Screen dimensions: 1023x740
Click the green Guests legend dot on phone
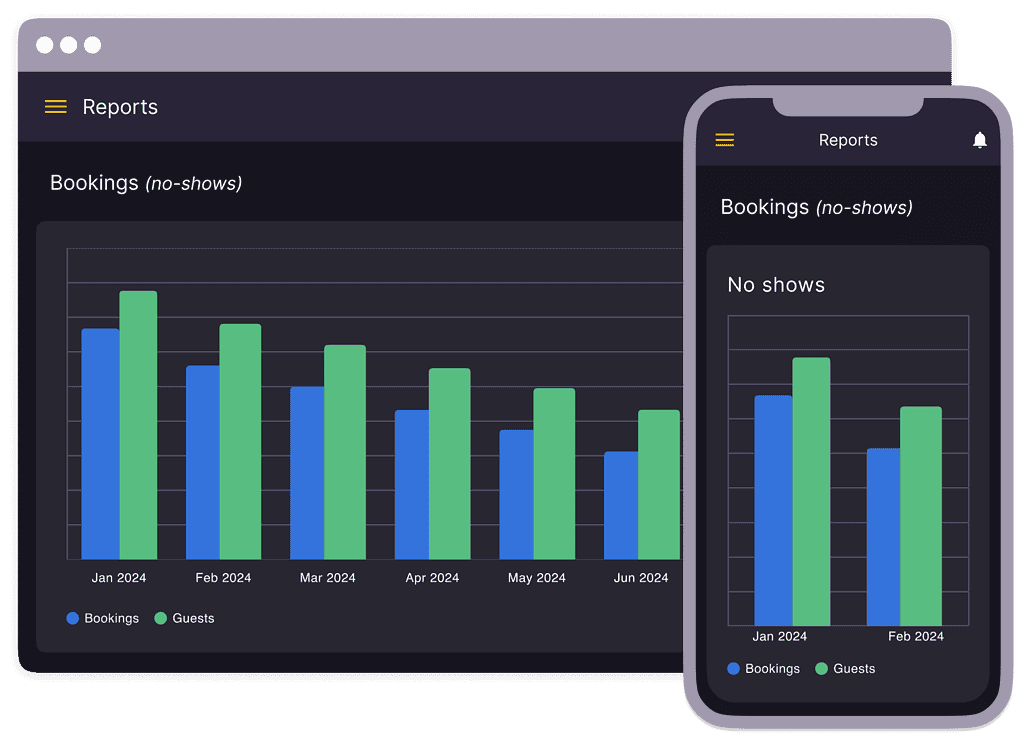[821, 668]
